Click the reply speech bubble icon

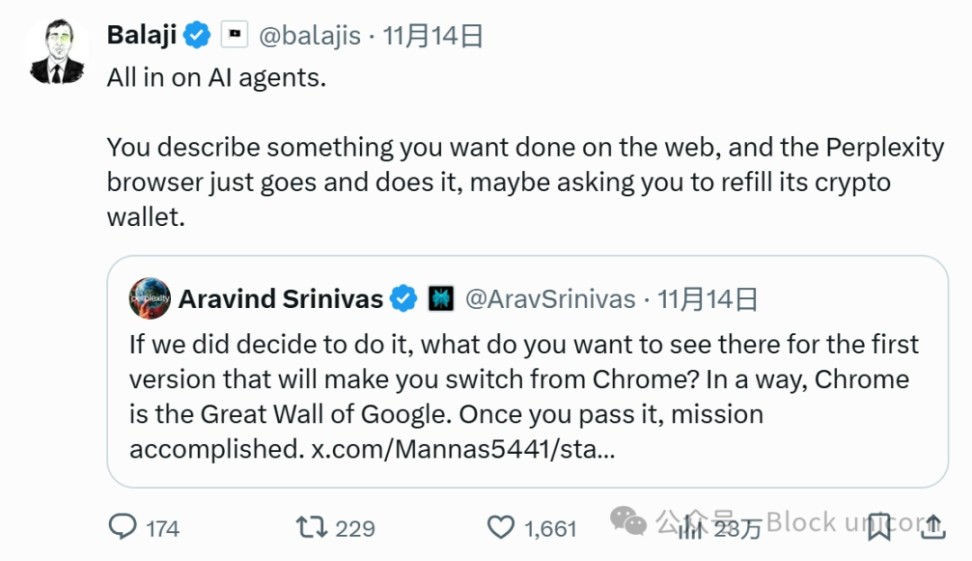point(122,527)
